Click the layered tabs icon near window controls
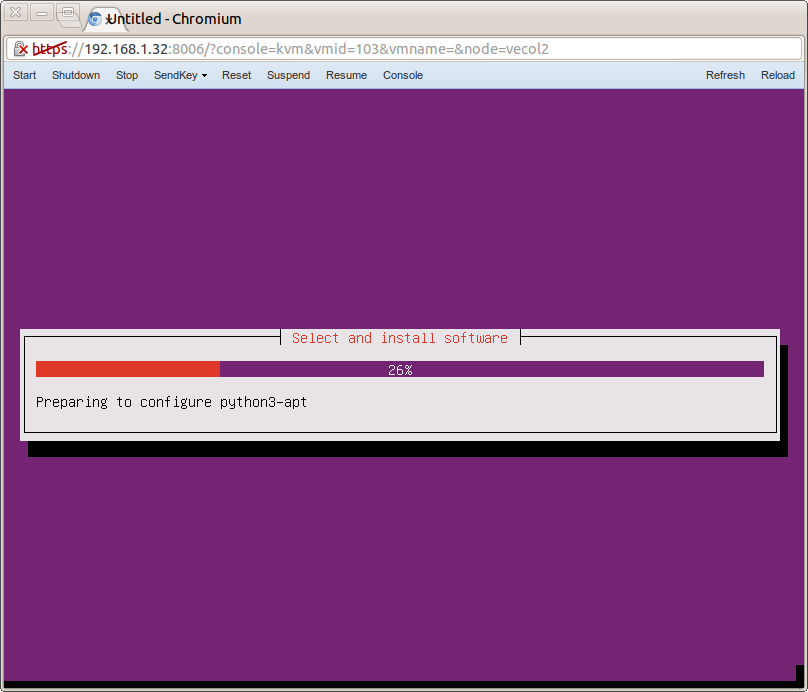The width and height of the screenshot is (808, 692). pos(68,13)
